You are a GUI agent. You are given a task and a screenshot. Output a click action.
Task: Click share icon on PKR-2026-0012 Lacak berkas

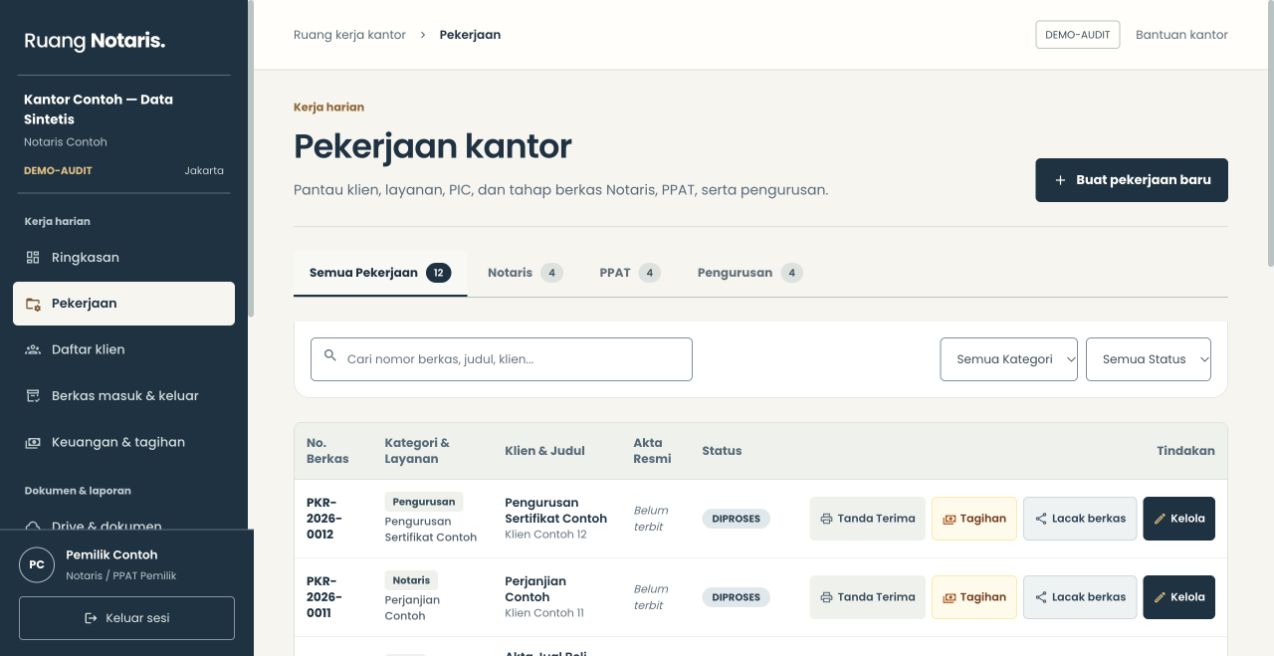[1041, 519]
